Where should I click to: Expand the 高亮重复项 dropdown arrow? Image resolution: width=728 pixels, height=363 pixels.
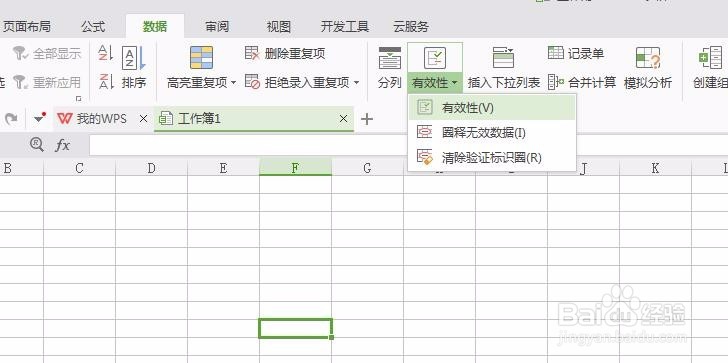[233, 83]
